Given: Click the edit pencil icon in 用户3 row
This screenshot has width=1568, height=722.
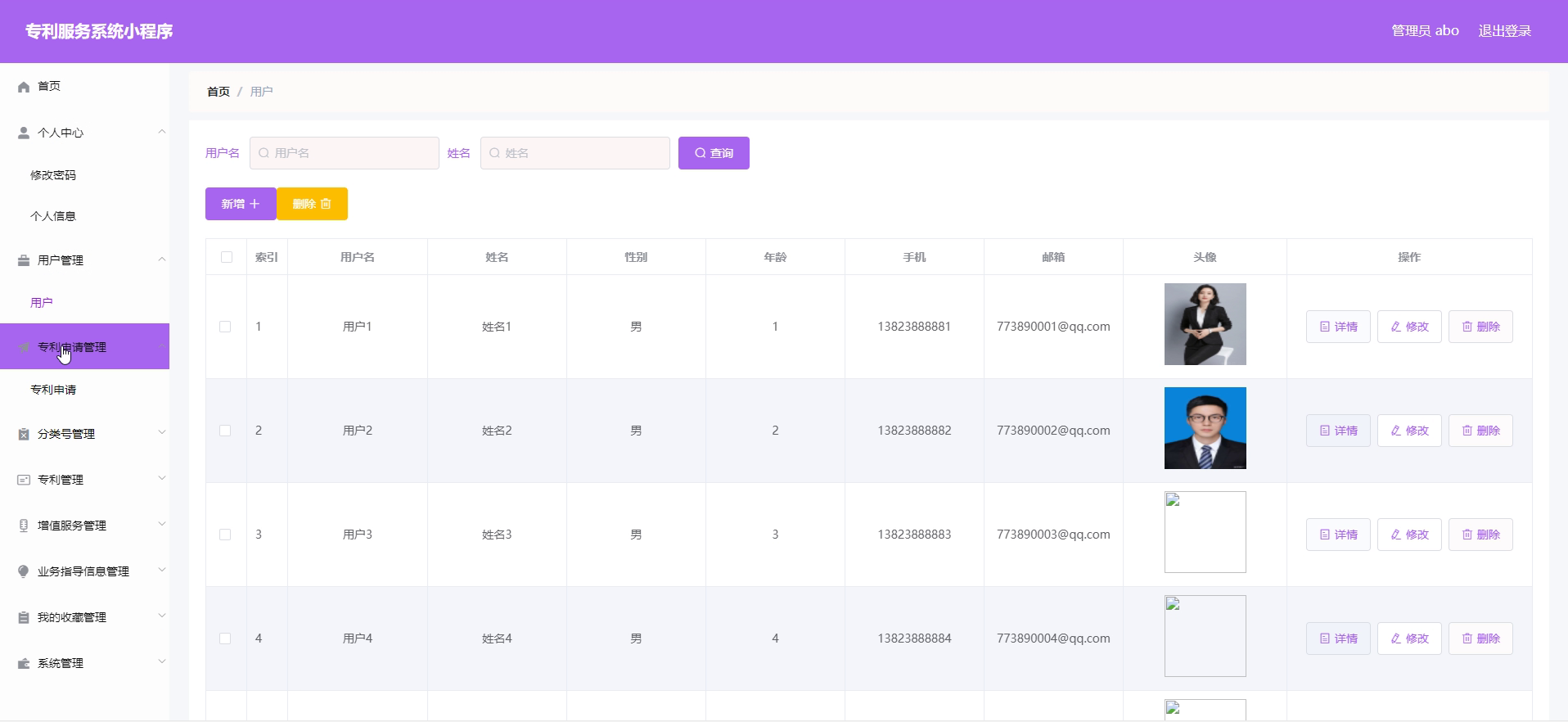Looking at the screenshot, I should tap(1396, 535).
